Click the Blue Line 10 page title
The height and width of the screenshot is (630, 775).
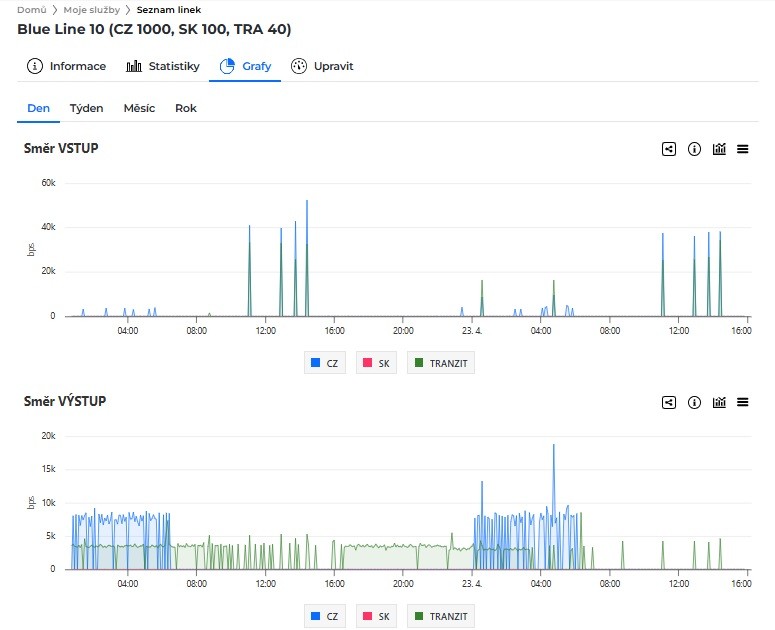(154, 29)
